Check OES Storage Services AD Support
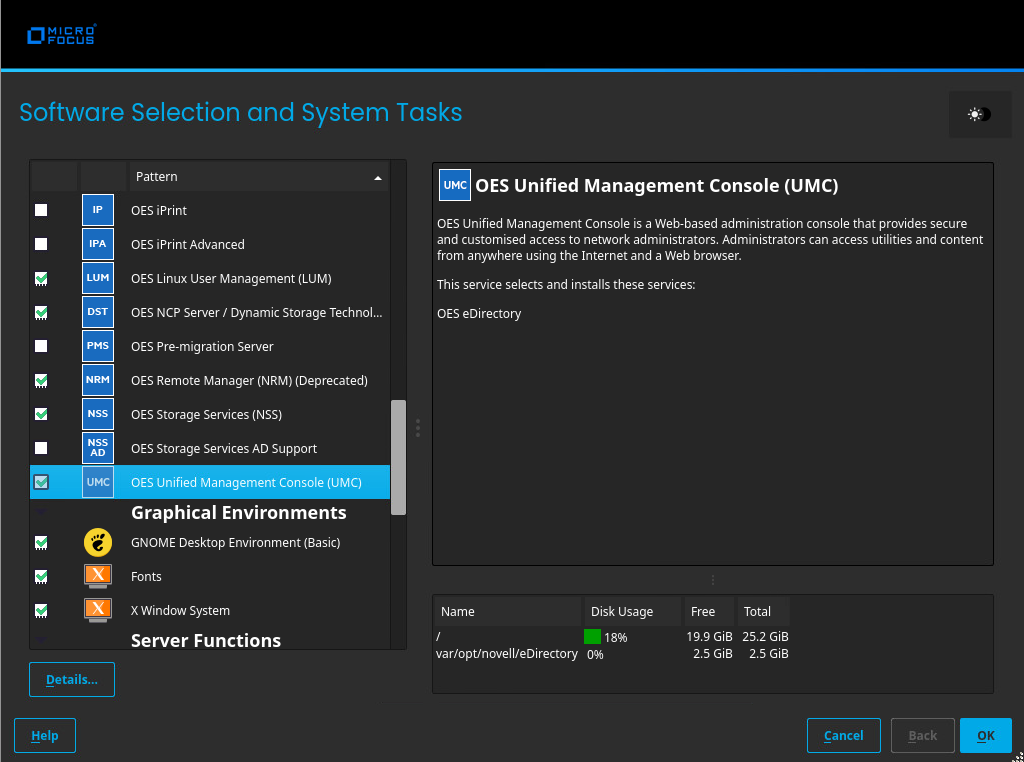Viewport: 1024px width, 762px height. click(41, 448)
